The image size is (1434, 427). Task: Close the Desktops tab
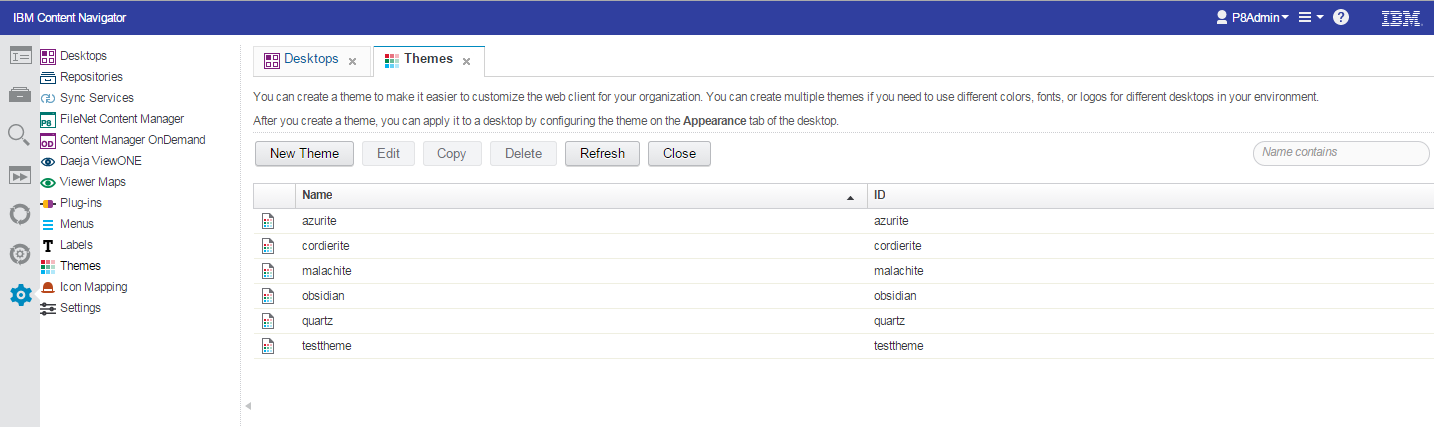[x=352, y=61]
